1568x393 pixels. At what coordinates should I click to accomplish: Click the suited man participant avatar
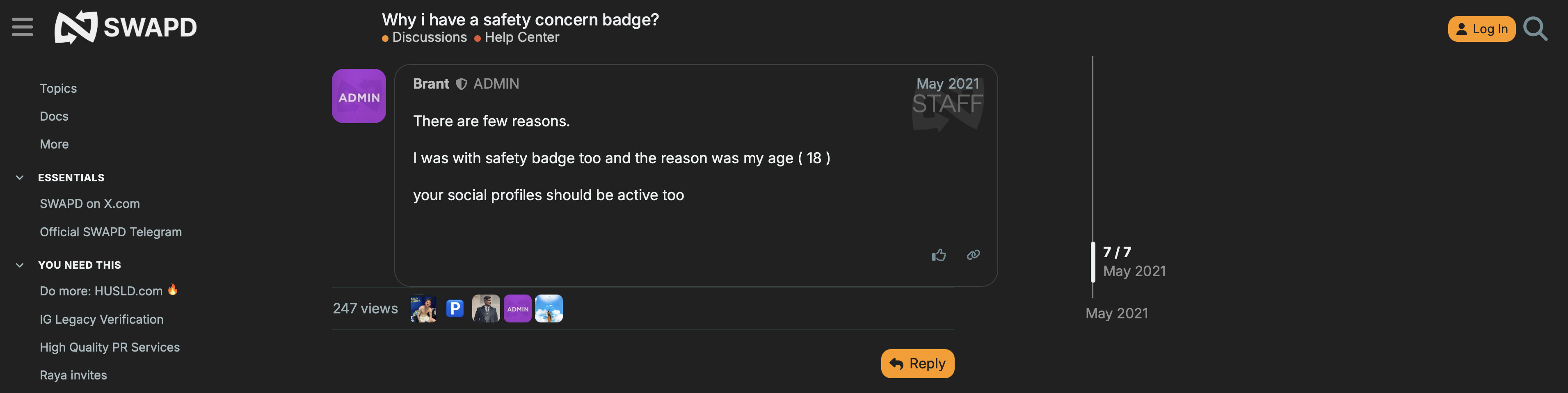pyautogui.click(x=486, y=308)
